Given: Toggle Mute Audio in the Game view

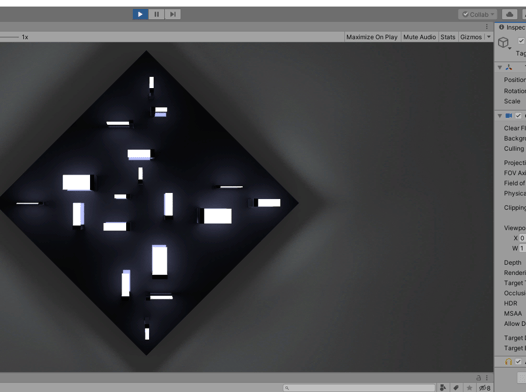Looking at the screenshot, I should [419, 37].
